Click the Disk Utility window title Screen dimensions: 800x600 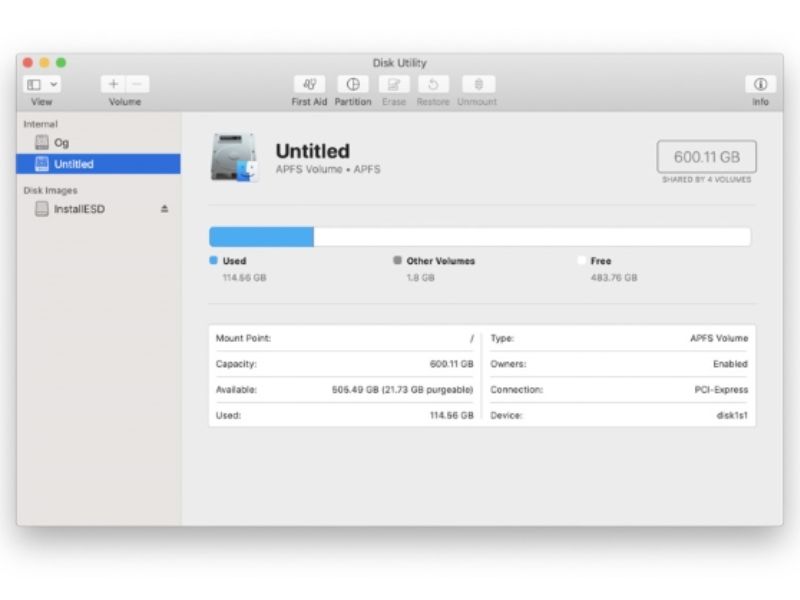pyautogui.click(x=399, y=63)
